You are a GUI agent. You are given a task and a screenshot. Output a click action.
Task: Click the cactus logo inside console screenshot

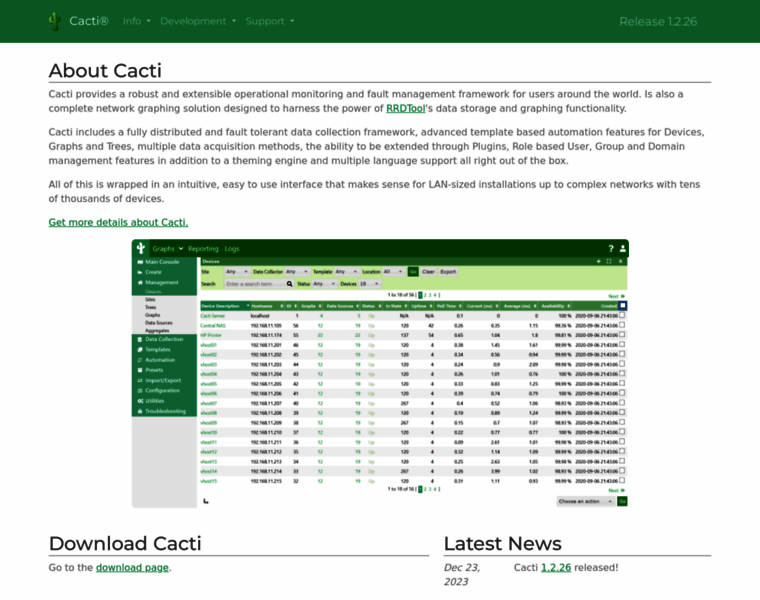coord(141,248)
